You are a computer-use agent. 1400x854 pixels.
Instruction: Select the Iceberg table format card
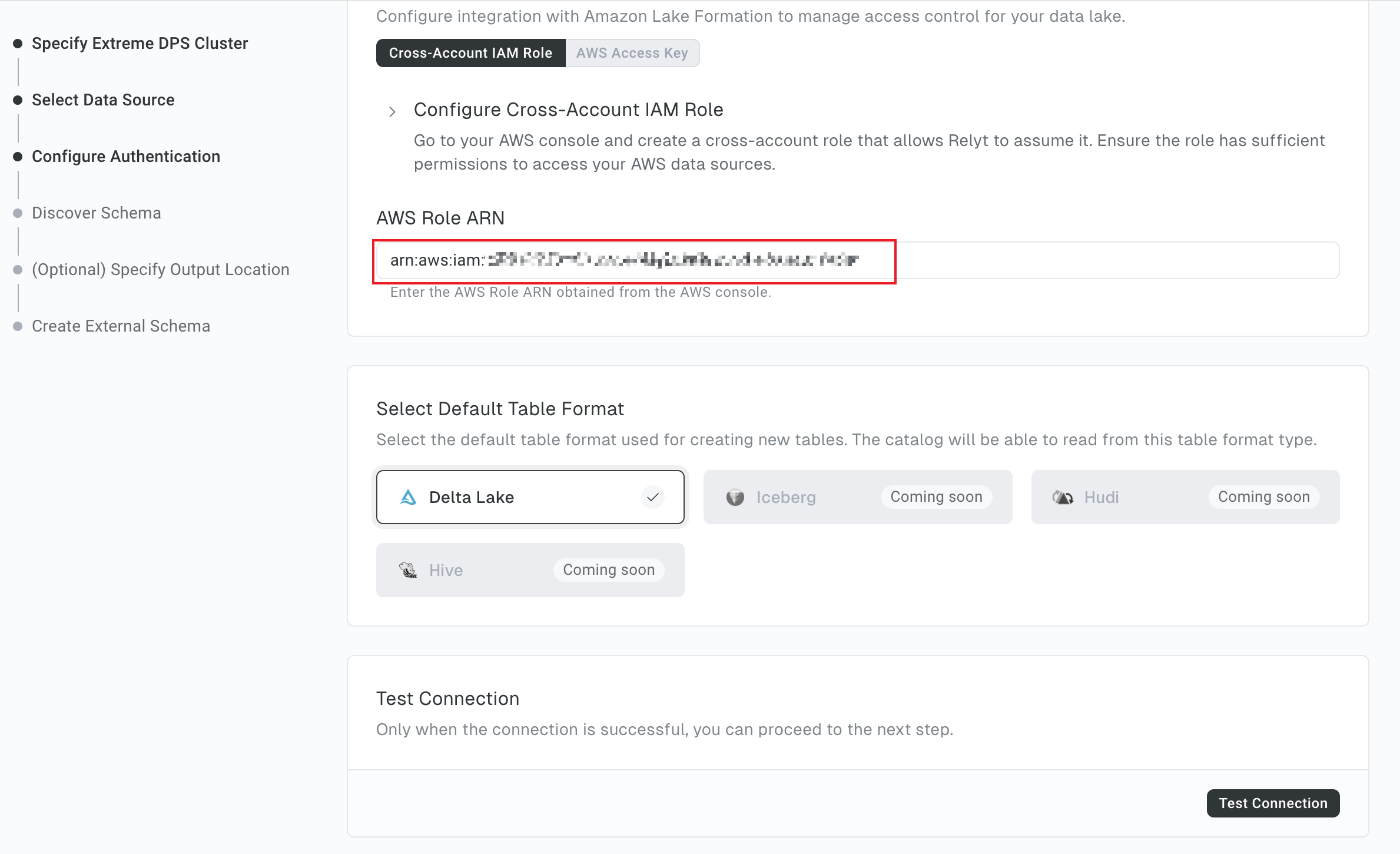click(x=858, y=497)
